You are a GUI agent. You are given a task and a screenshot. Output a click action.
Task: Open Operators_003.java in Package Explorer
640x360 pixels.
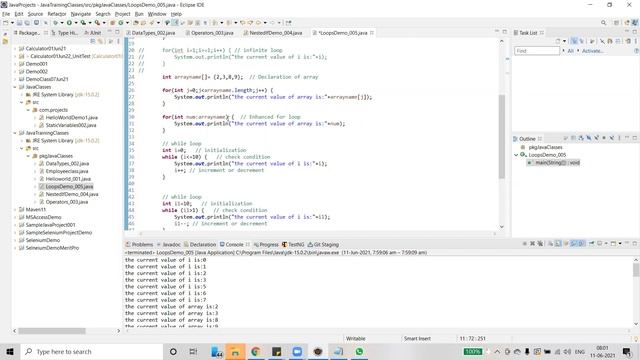67,202
